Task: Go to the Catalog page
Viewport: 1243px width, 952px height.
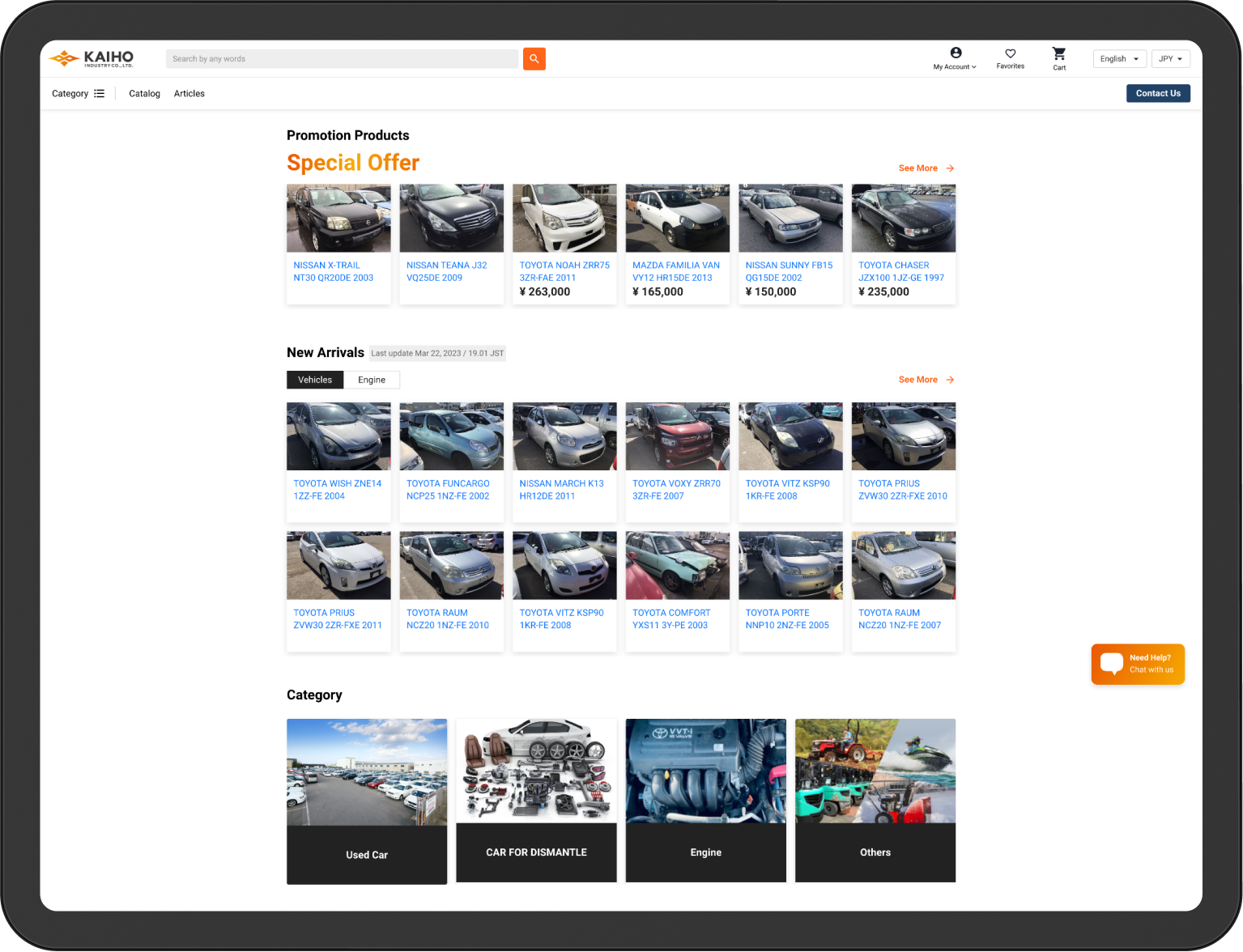Action: (145, 94)
